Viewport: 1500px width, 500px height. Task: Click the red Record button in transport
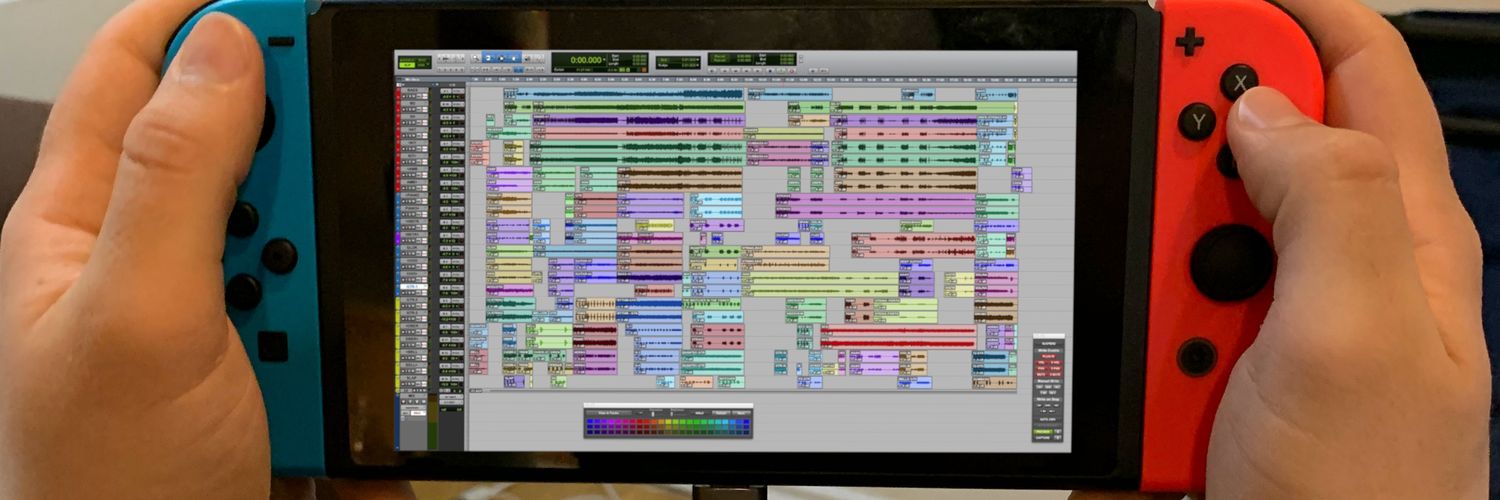[x=792, y=71]
